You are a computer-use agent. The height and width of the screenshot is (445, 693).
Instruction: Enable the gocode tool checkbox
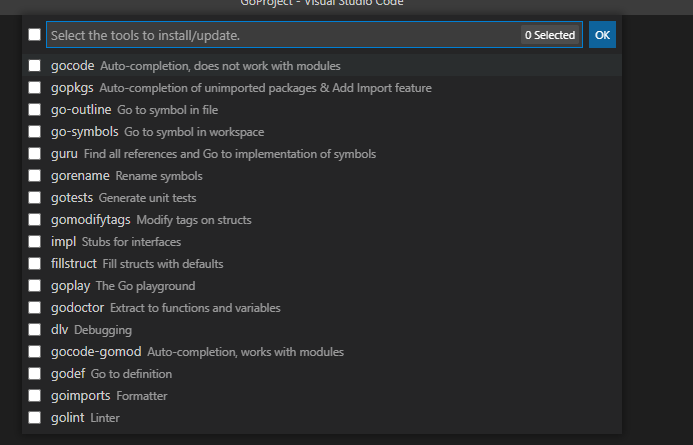pyautogui.click(x=35, y=66)
